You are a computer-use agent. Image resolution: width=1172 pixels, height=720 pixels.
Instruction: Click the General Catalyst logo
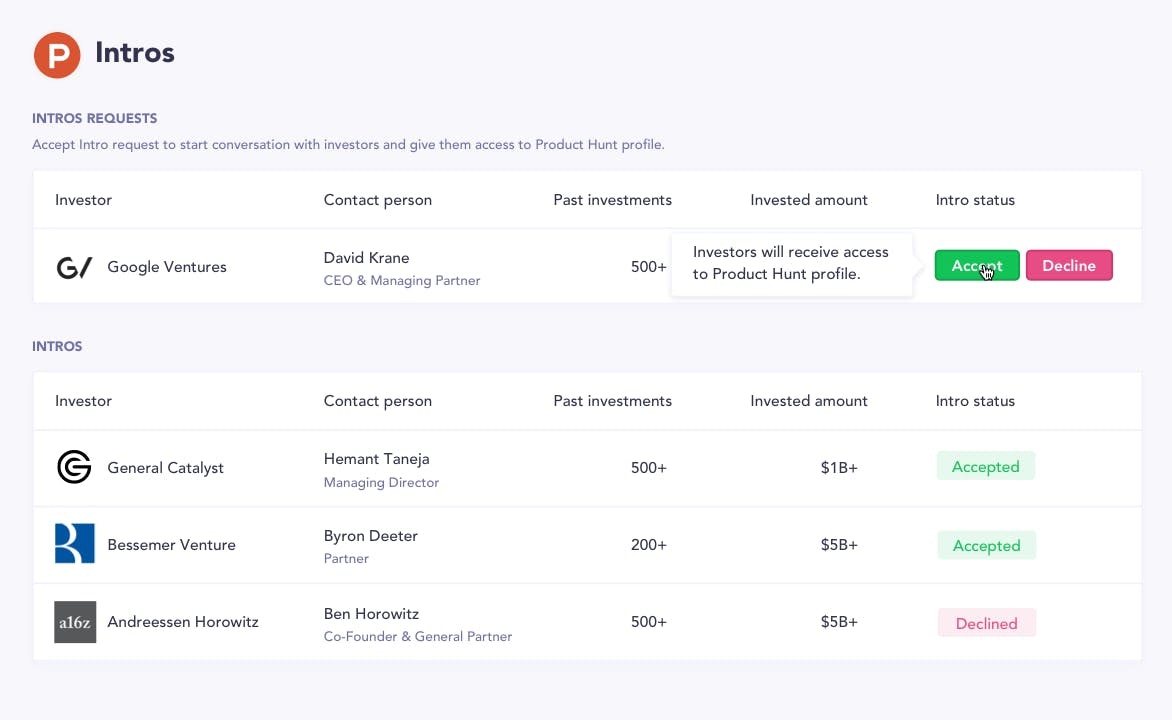74,467
